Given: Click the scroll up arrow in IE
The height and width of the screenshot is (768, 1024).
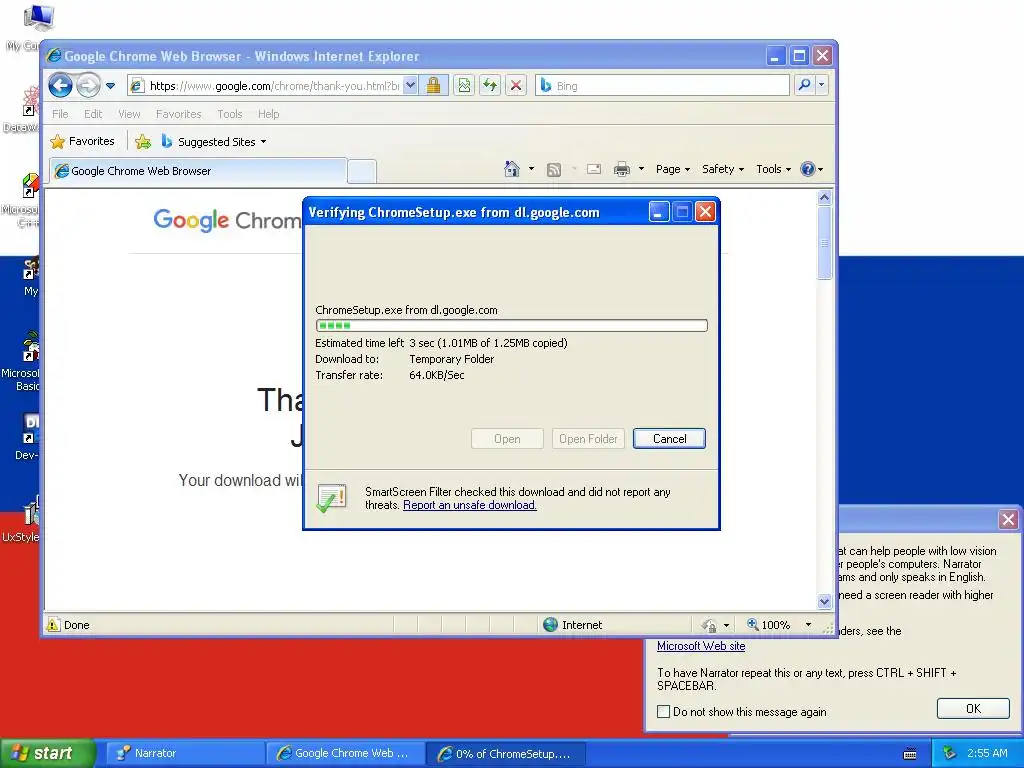Looking at the screenshot, I should pos(824,197).
